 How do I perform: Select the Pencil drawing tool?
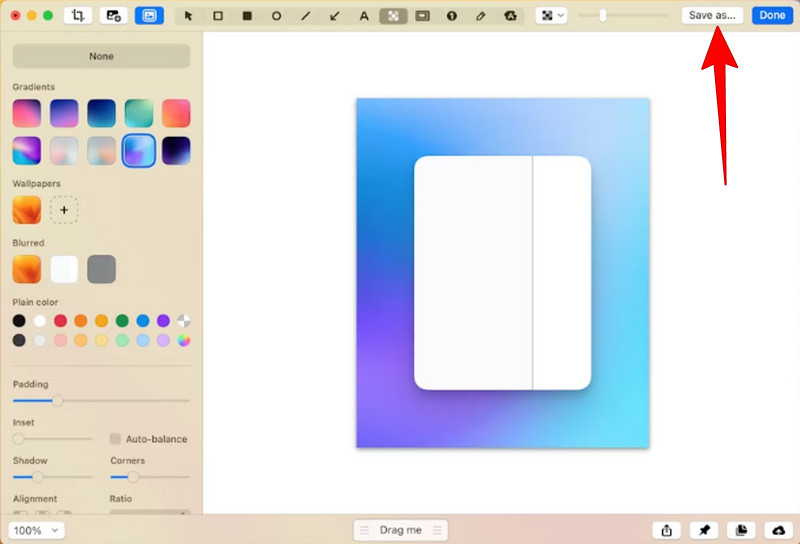pyautogui.click(x=481, y=16)
